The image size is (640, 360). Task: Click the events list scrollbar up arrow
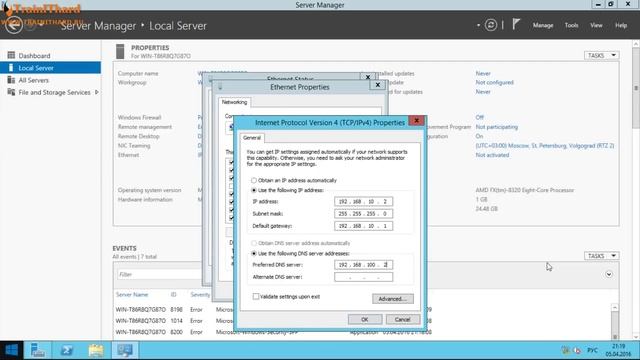pyautogui.click(x=615, y=307)
